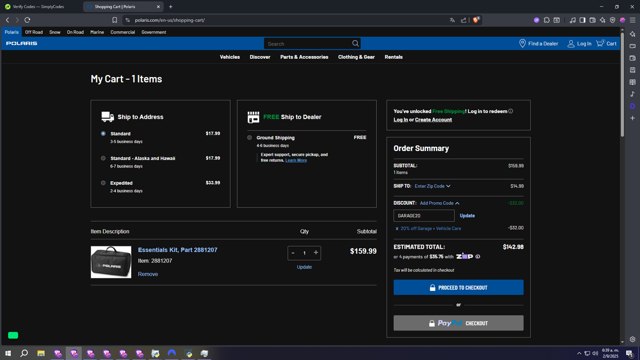The height and width of the screenshot is (360, 640).
Task: Go back with the browser back arrow
Action: click(x=7, y=20)
